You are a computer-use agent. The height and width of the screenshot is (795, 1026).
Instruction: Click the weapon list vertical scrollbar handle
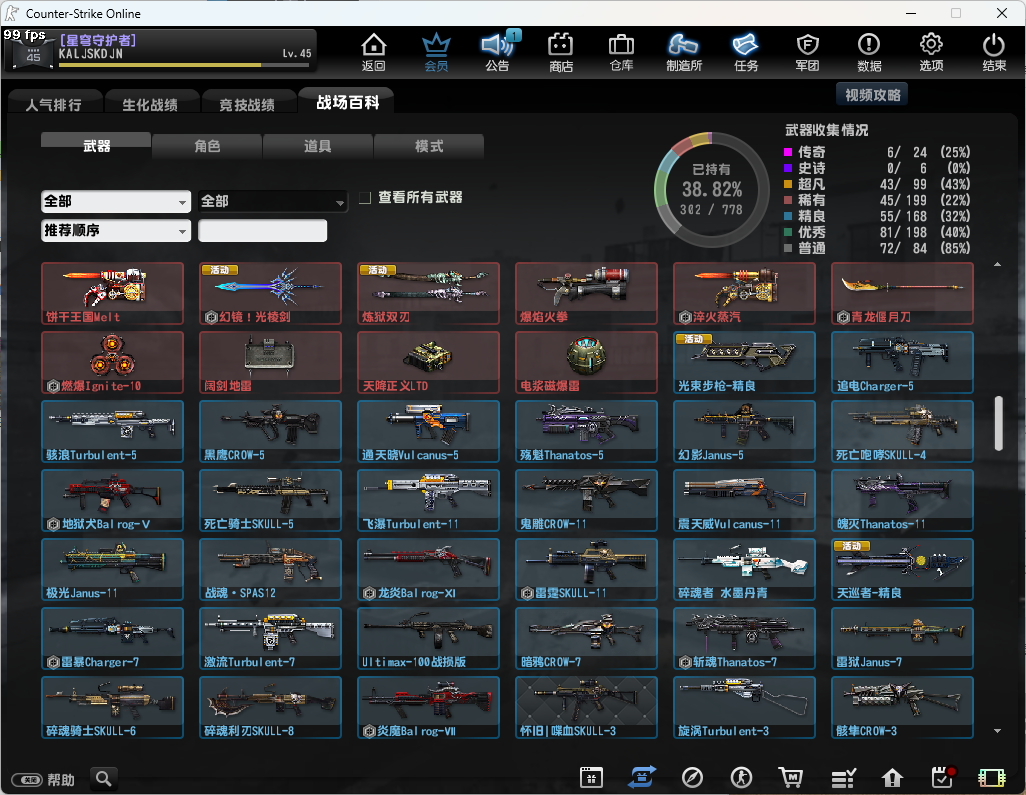tap(997, 423)
